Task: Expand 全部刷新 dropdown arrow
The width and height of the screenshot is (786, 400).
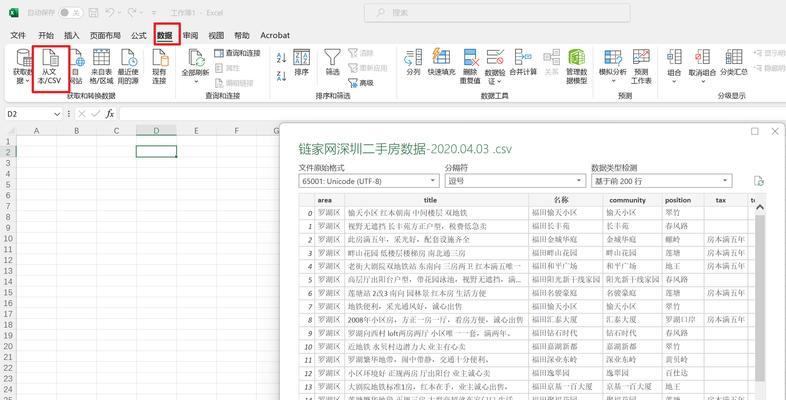Action: coord(195,81)
